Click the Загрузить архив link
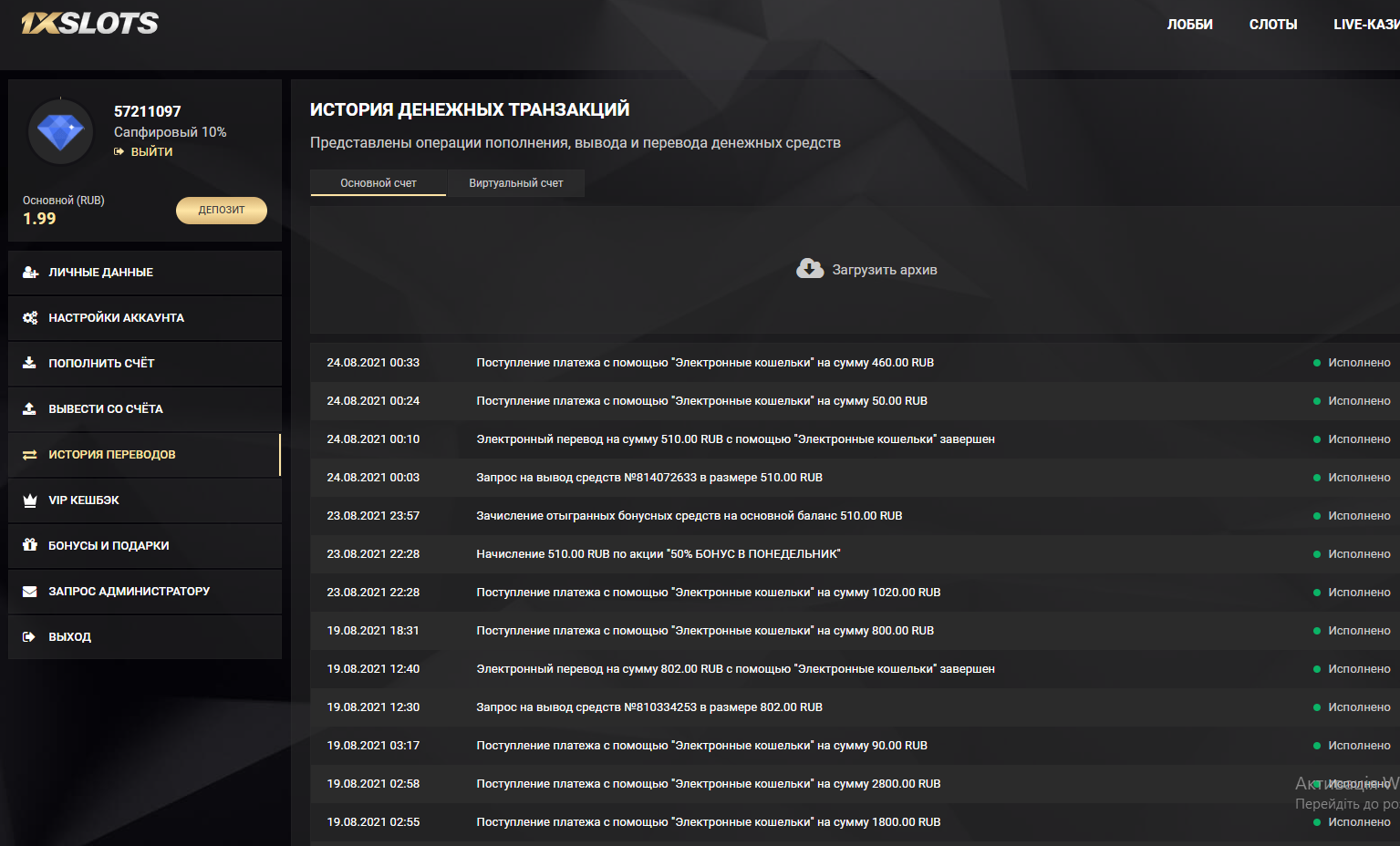1400x846 pixels. coord(884,270)
